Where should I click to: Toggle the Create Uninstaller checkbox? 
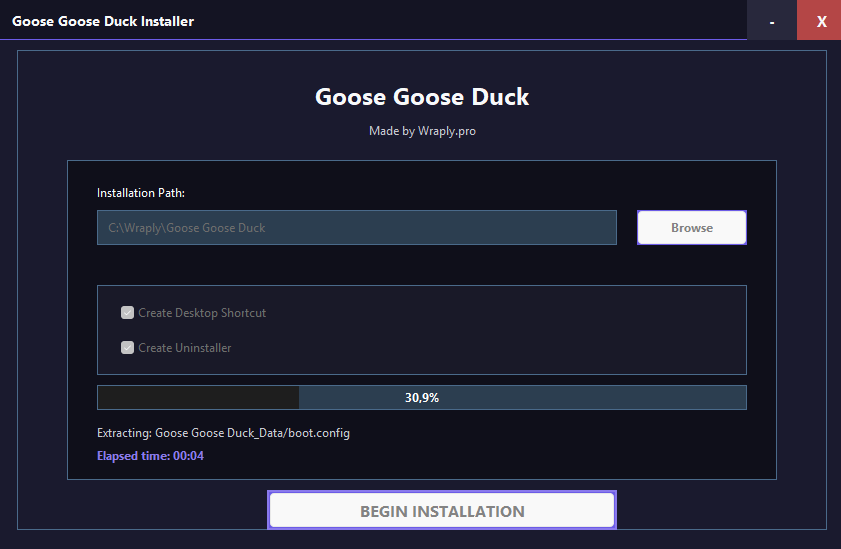click(127, 347)
